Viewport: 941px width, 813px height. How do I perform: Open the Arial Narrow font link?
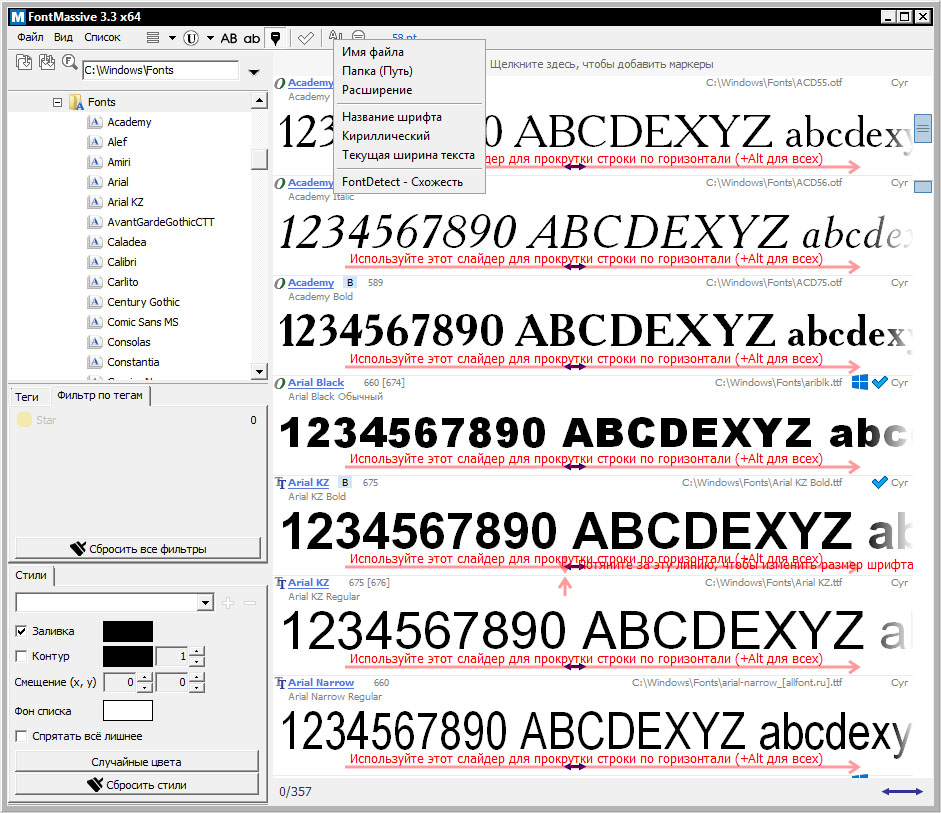coord(321,683)
